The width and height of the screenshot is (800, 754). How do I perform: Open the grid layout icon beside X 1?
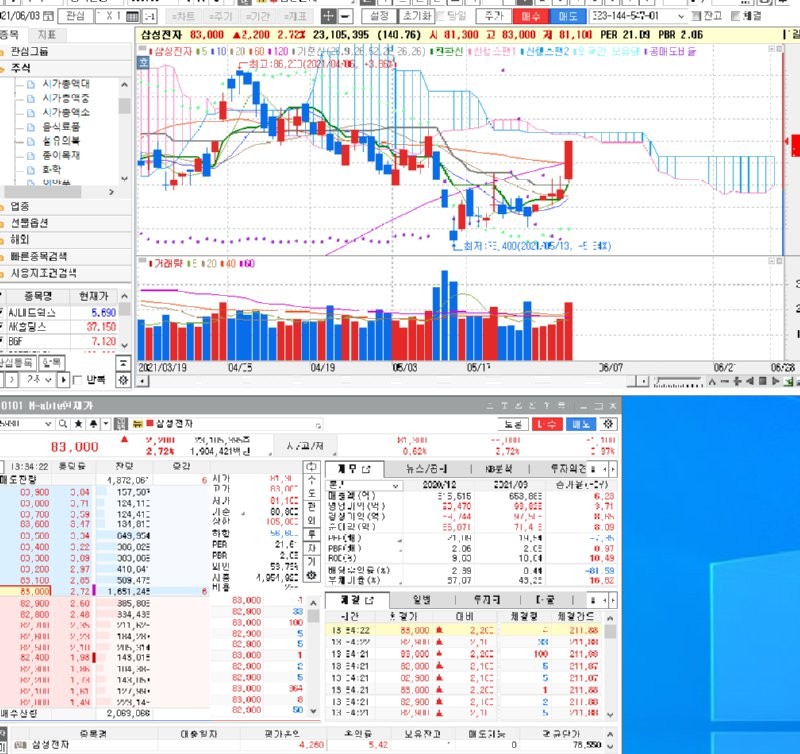tap(132, 16)
